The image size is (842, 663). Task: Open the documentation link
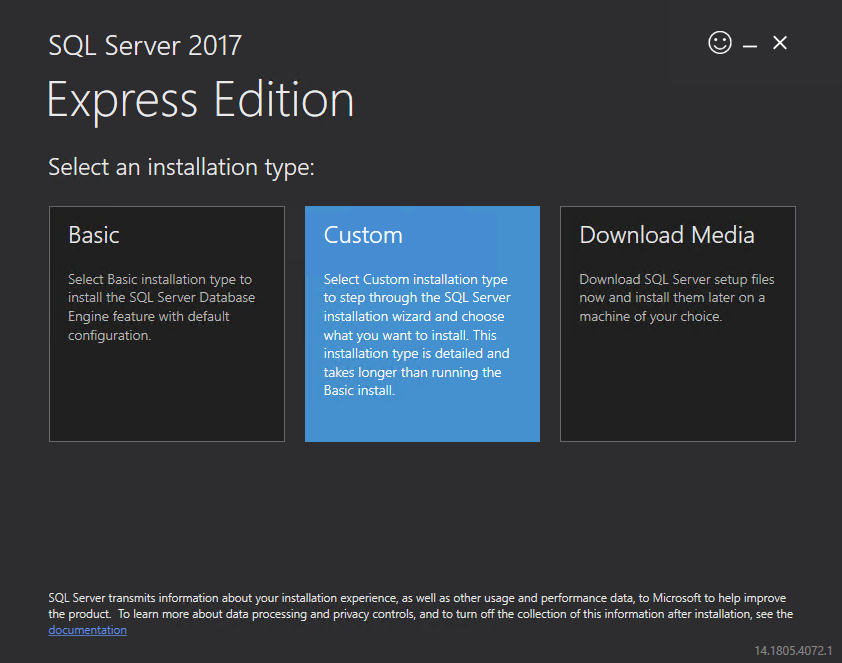coord(88,630)
